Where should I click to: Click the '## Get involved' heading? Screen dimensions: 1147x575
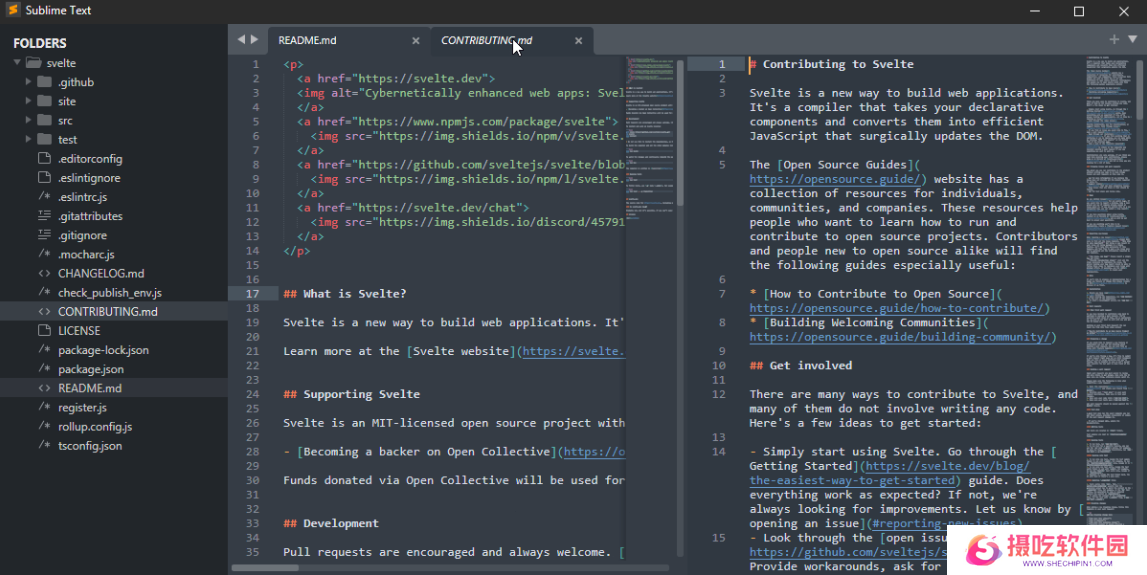pos(801,365)
